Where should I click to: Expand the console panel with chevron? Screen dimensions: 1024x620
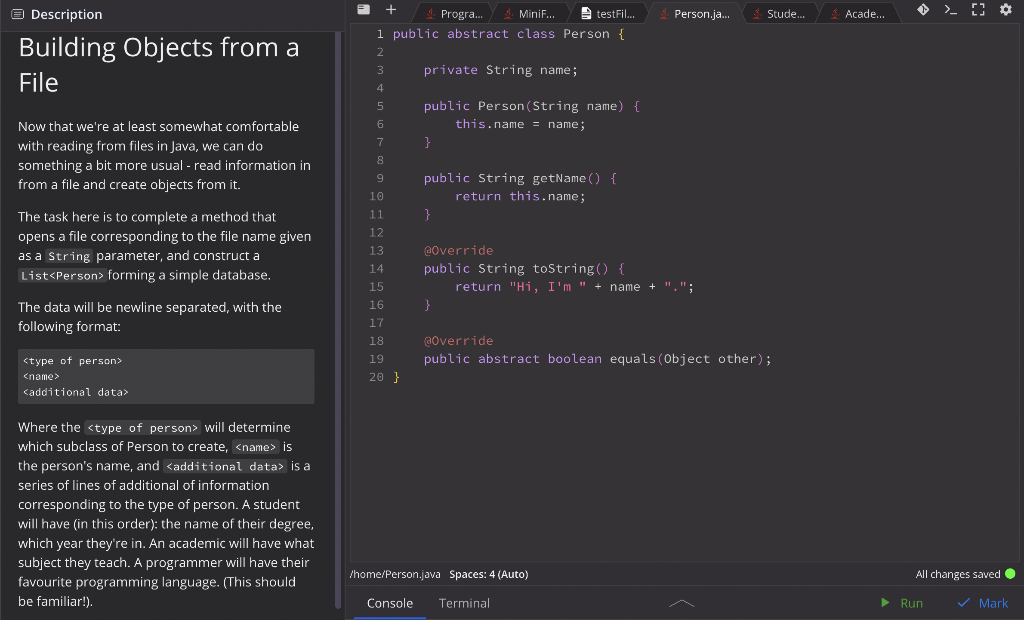[x=682, y=603]
